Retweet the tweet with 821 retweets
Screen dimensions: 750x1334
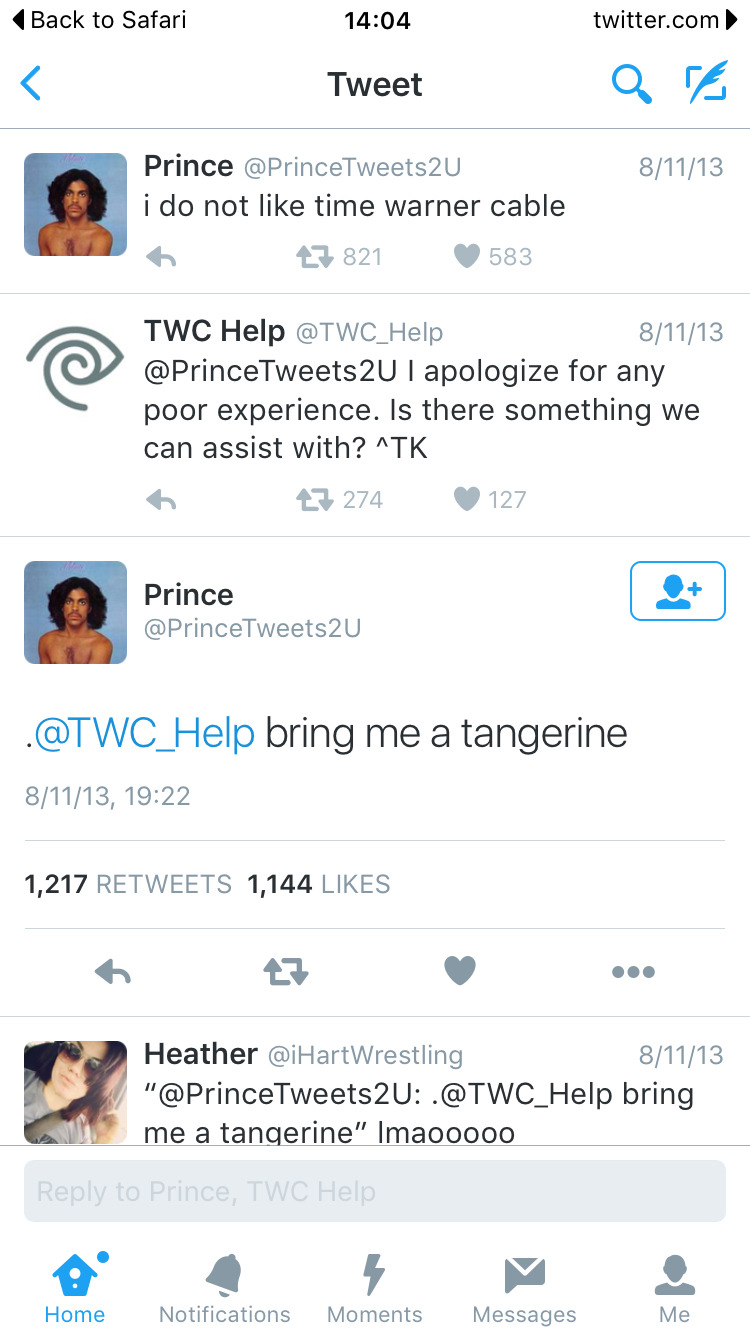[340, 257]
